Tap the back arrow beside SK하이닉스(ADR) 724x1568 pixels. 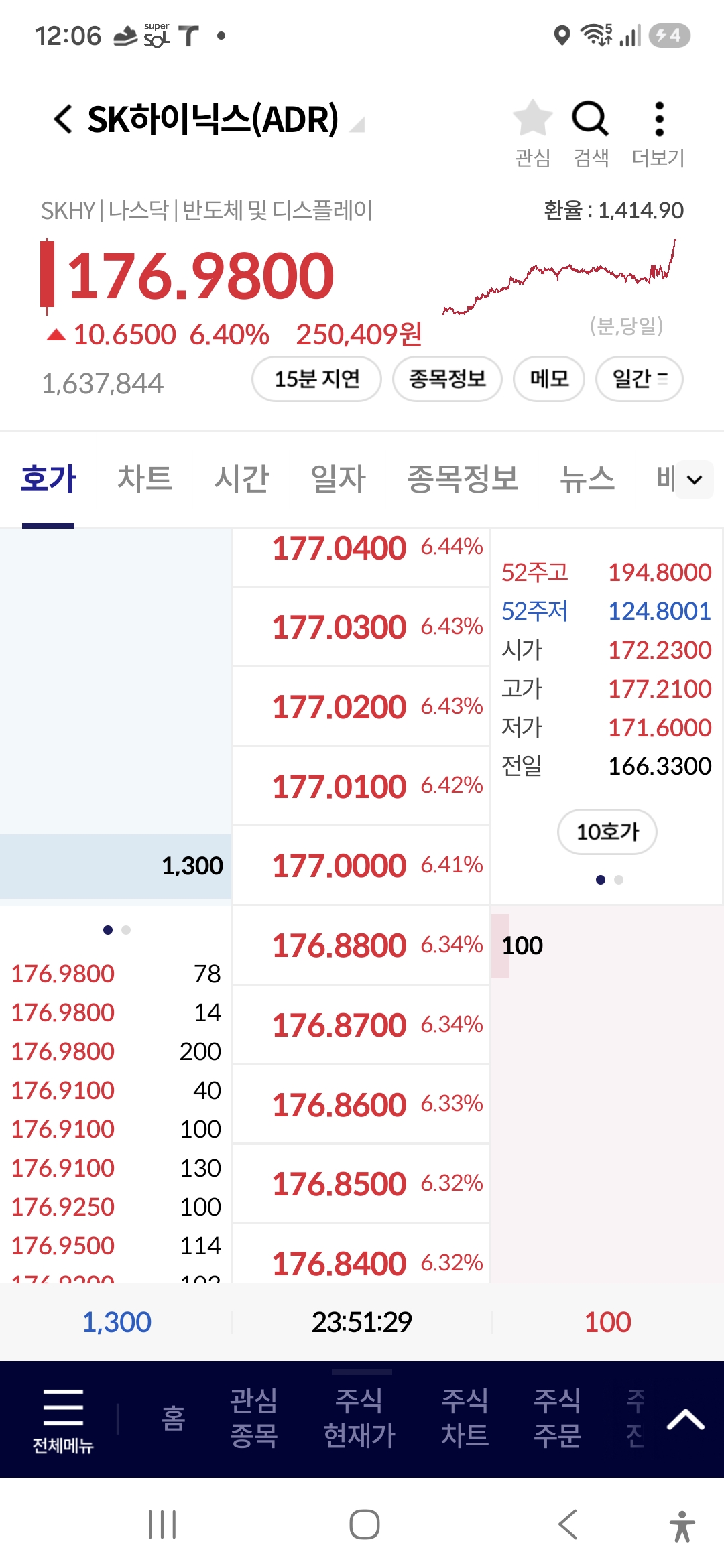pos(63,119)
